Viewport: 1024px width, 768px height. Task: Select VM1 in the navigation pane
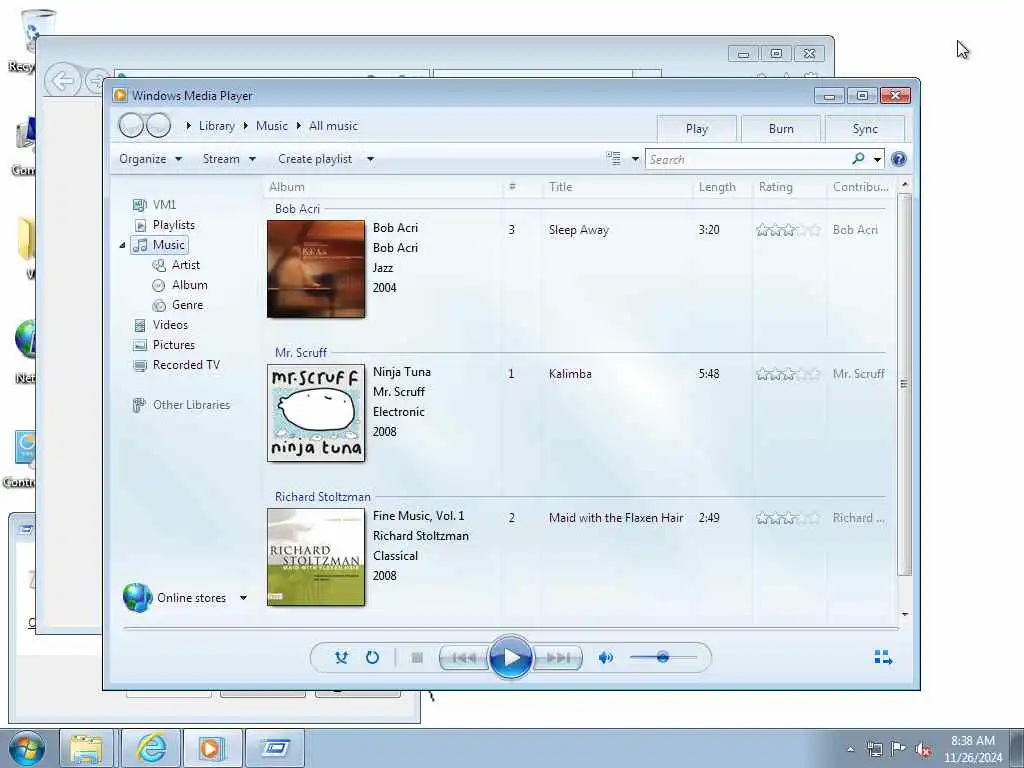tap(154, 204)
